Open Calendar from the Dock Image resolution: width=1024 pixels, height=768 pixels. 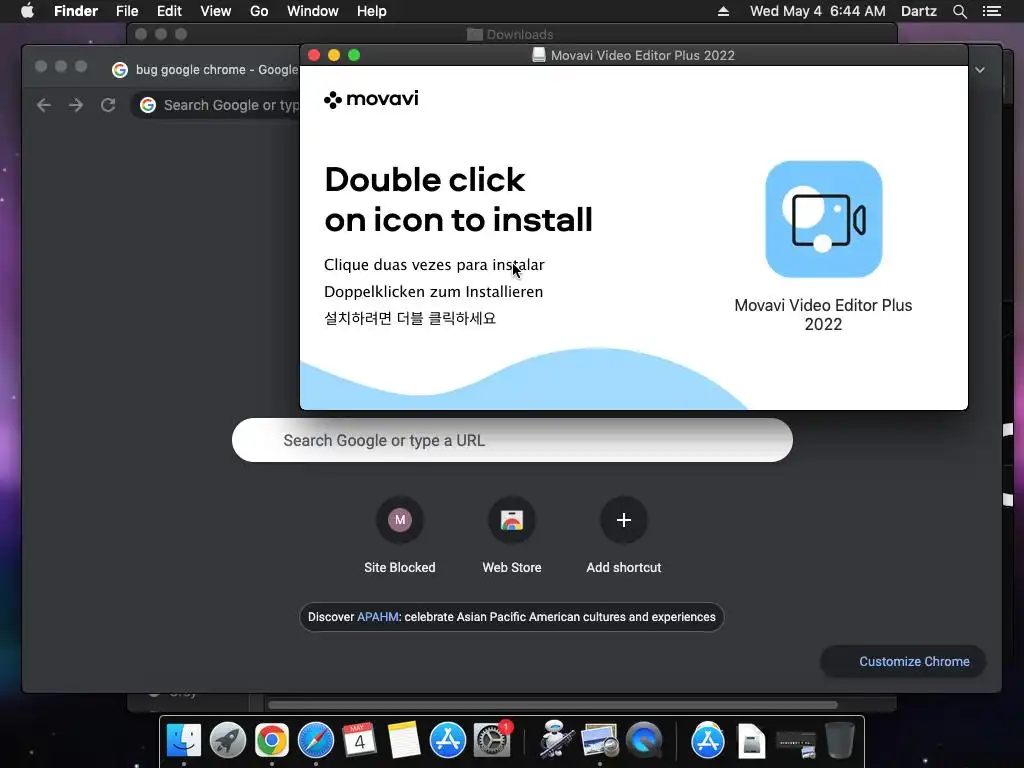pos(360,740)
